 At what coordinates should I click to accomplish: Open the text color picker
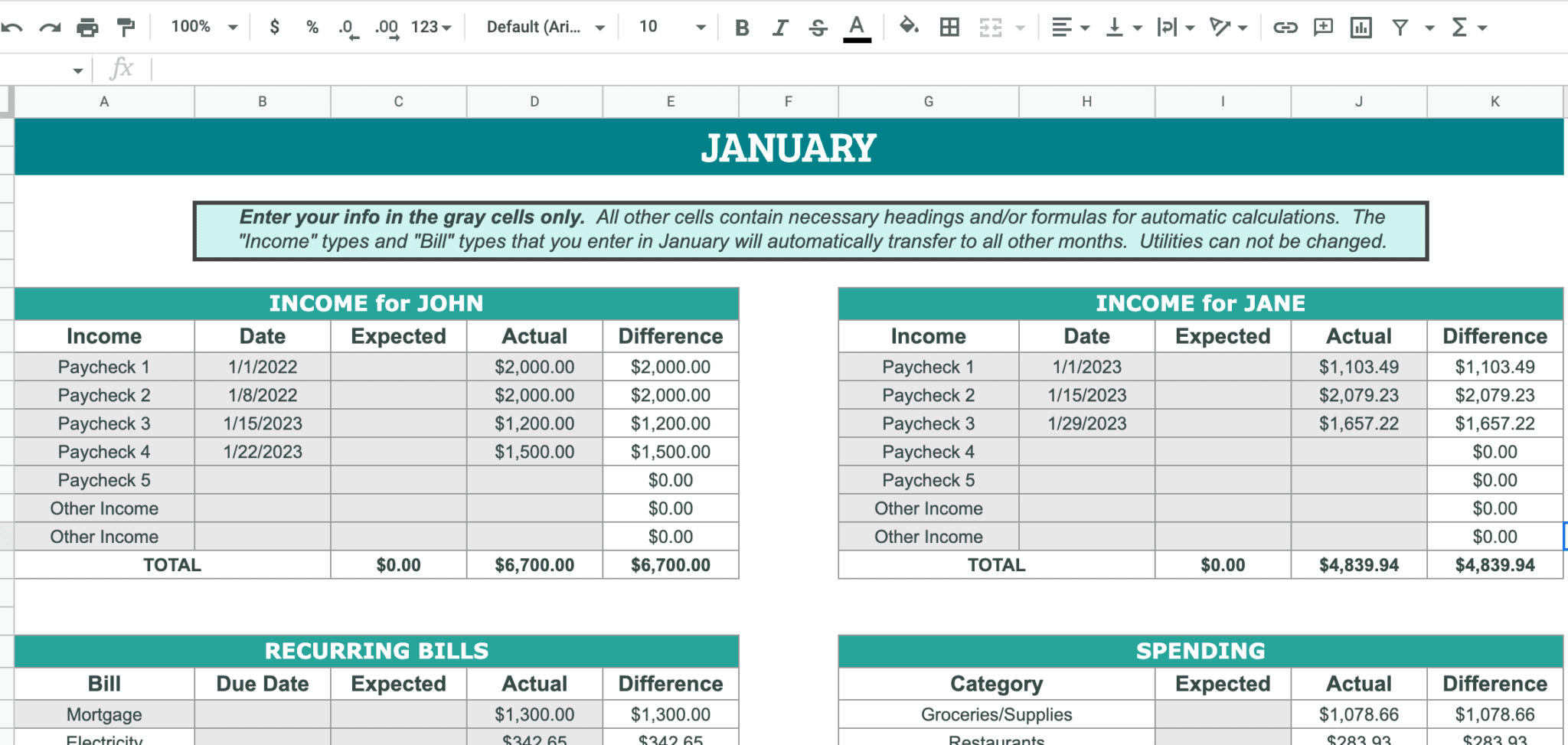point(857,28)
